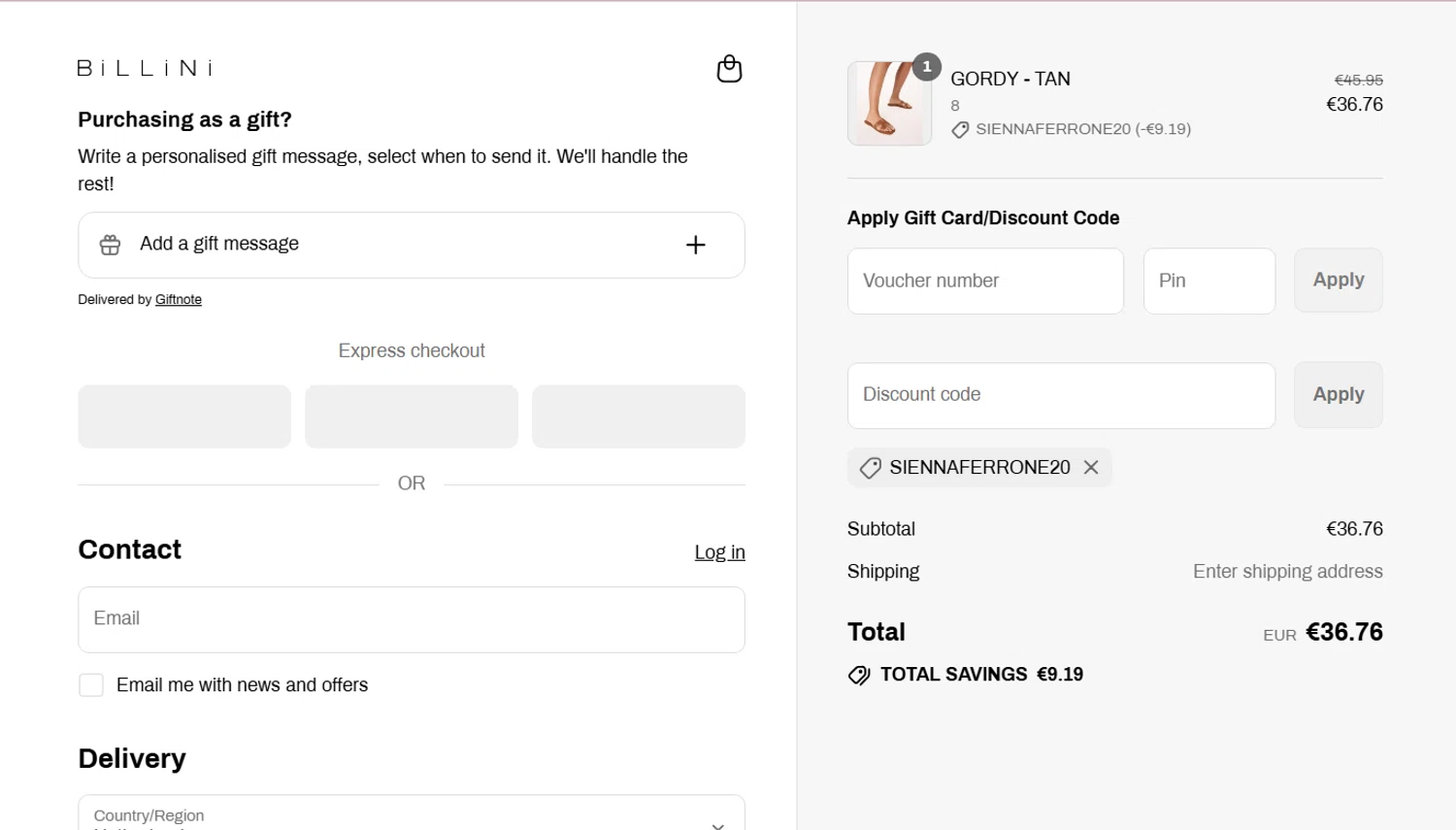Click the Log in link
The height and width of the screenshot is (830, 1456).
[x=719, y=552]
